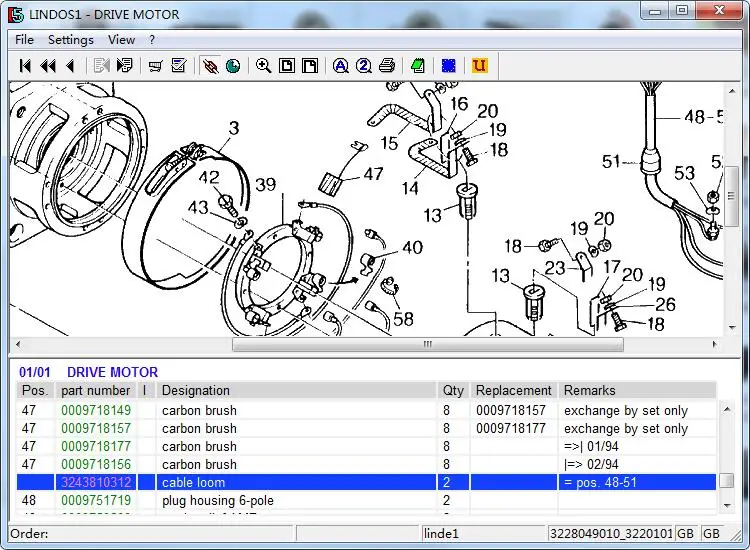Click callout number 47 in diagram
Screen dimensions: 750x550
pos(373,174)
